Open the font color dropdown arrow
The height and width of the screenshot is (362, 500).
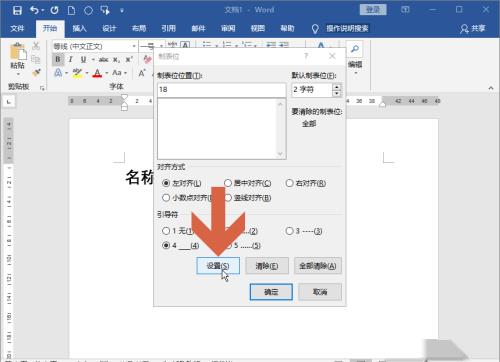click(107, 73)
